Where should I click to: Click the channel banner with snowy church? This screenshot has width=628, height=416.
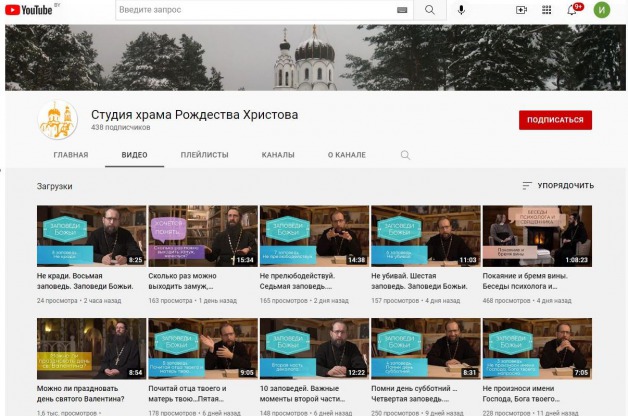click(x=315, y=58)
